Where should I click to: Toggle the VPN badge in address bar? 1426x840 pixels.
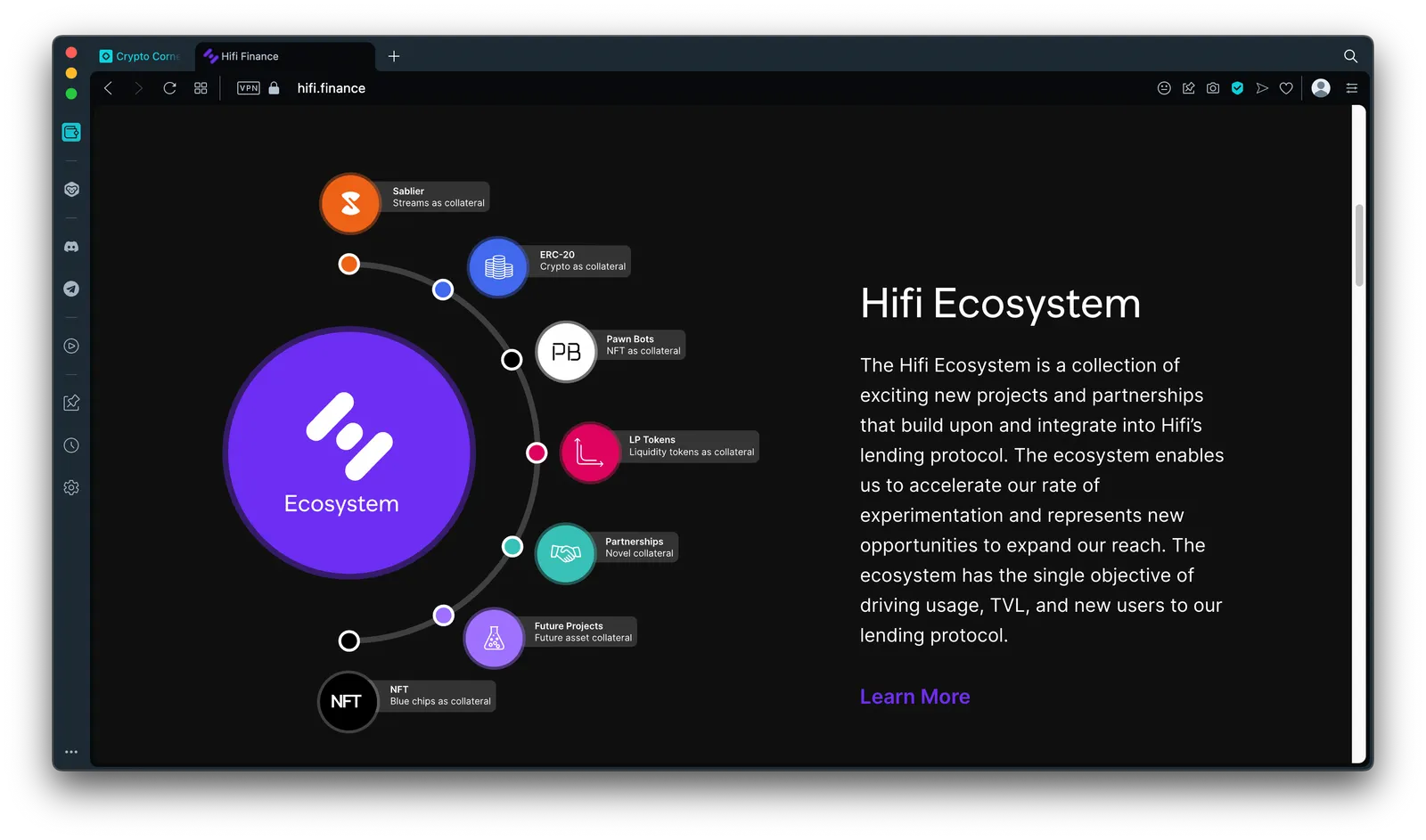click(249, 88)
